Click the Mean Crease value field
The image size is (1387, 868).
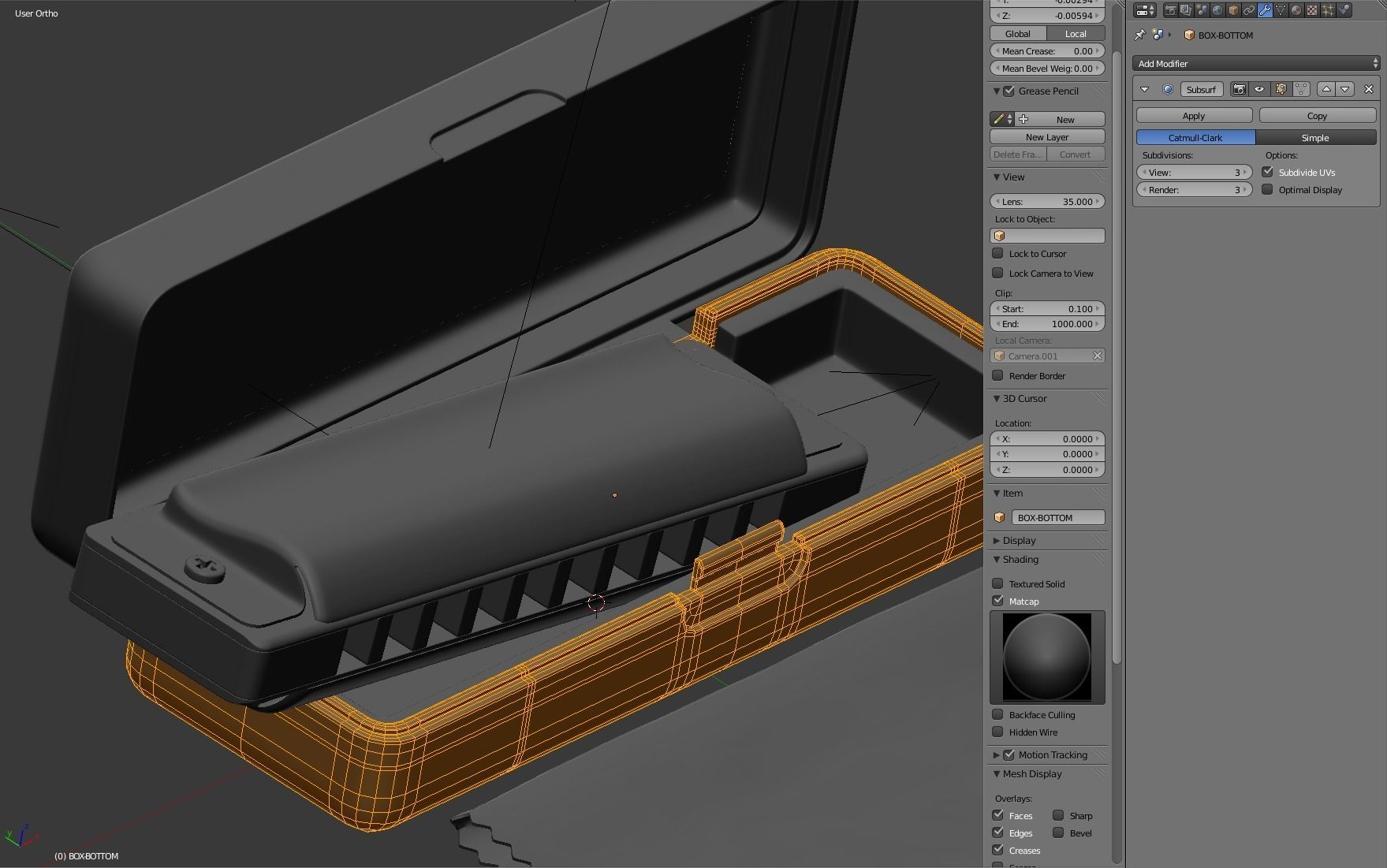[1047, 50]
